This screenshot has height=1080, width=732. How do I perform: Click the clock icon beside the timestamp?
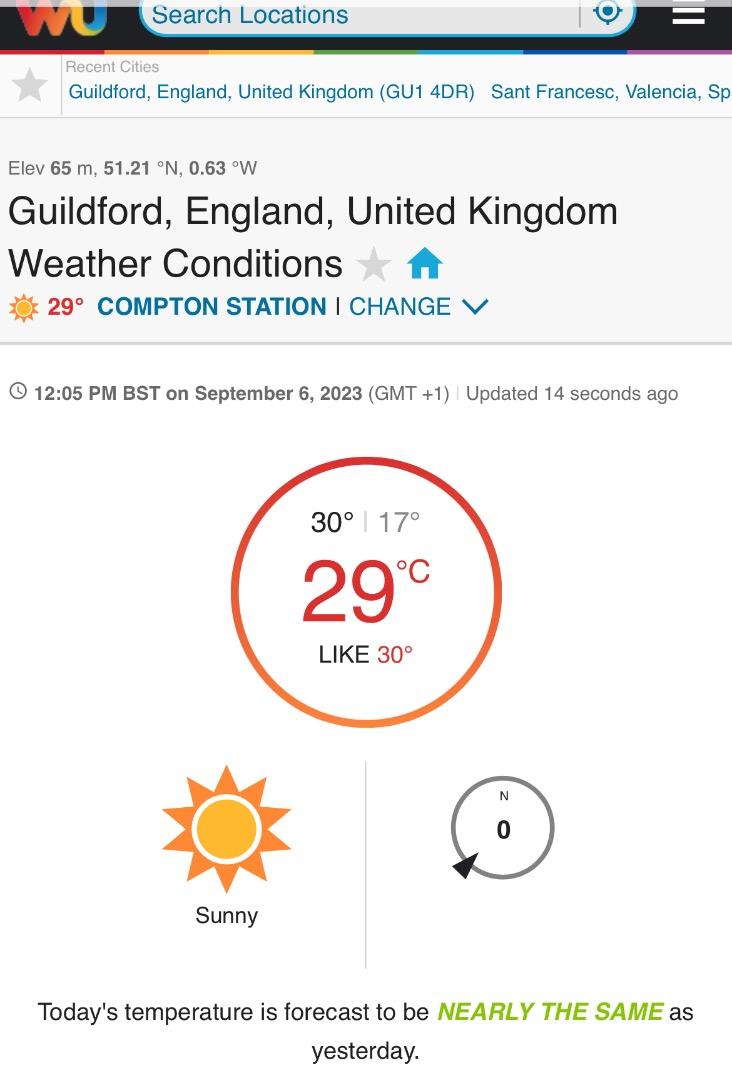point(18,392)
